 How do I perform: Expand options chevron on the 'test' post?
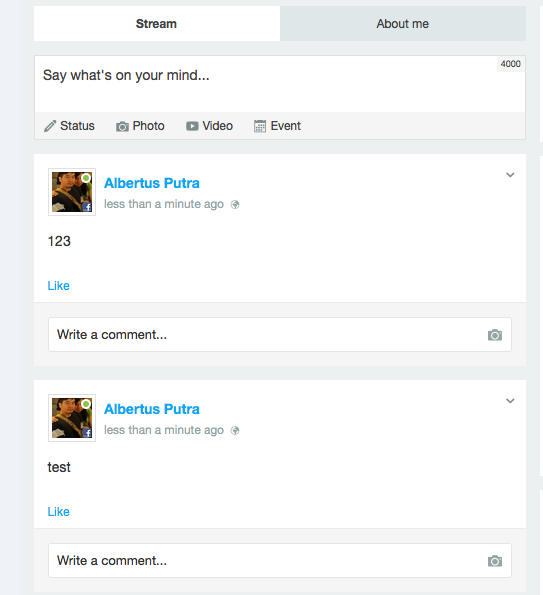510,401
